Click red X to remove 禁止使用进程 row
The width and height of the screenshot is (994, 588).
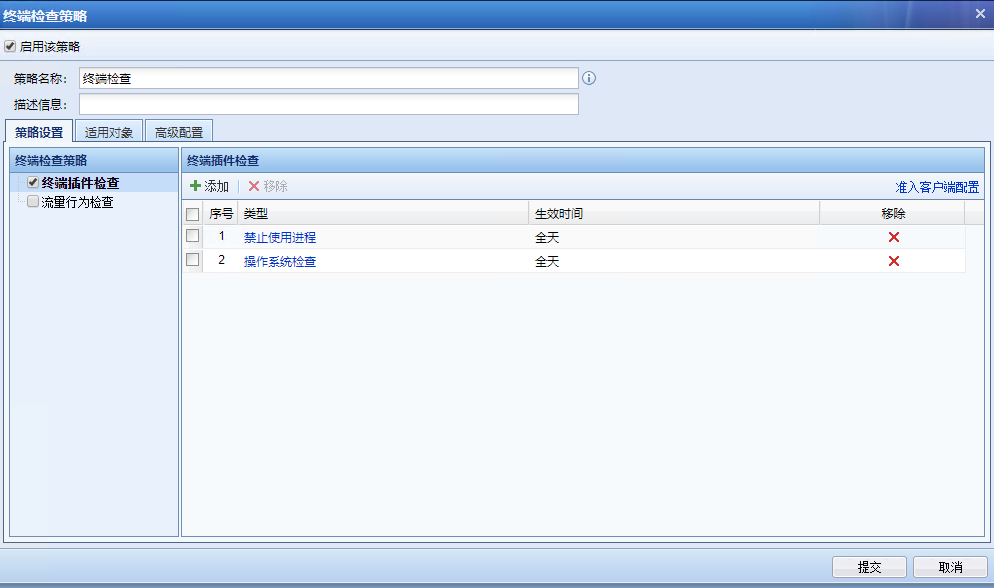coord(893,237)
